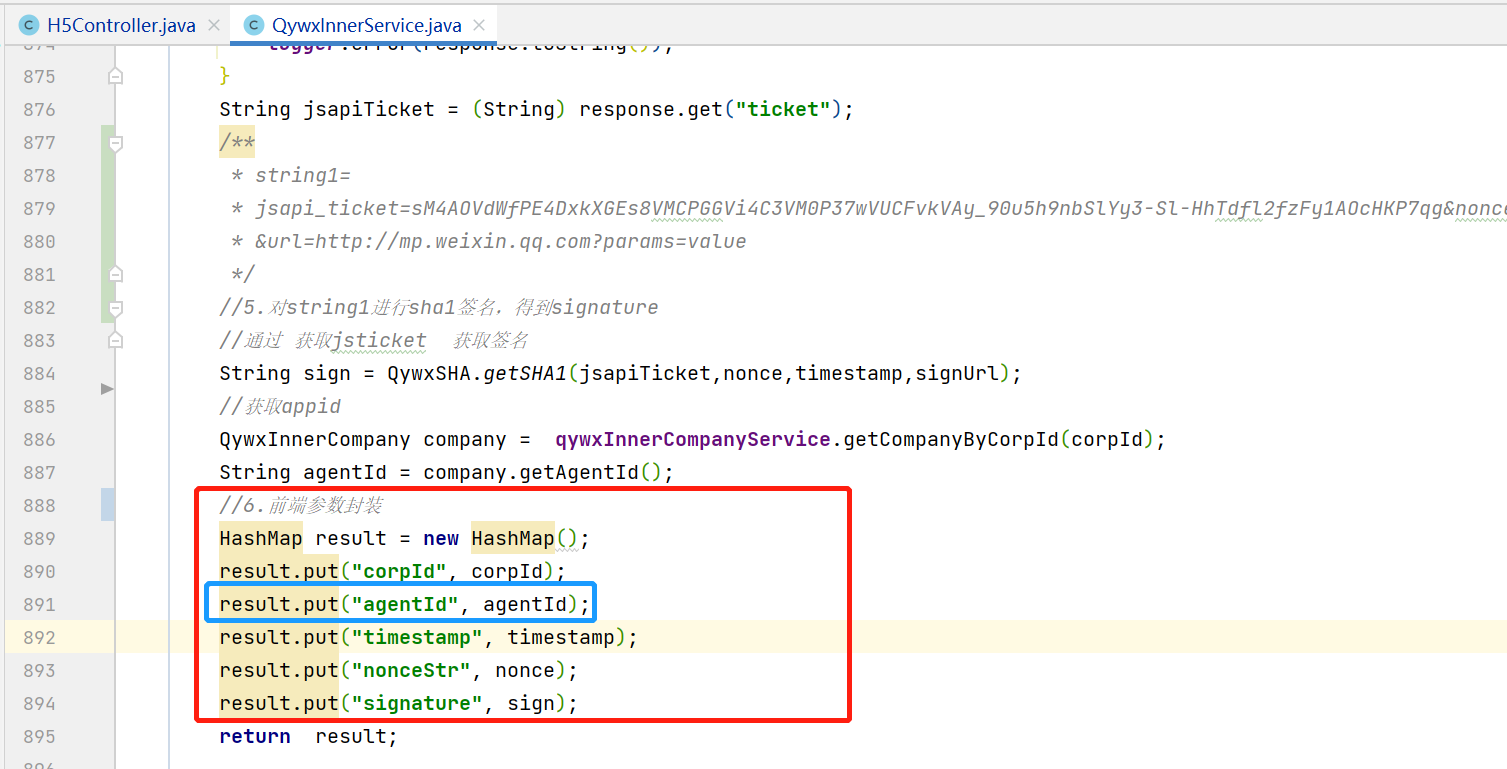Click the getCompanyByCorpId method call

pos(951,439)
